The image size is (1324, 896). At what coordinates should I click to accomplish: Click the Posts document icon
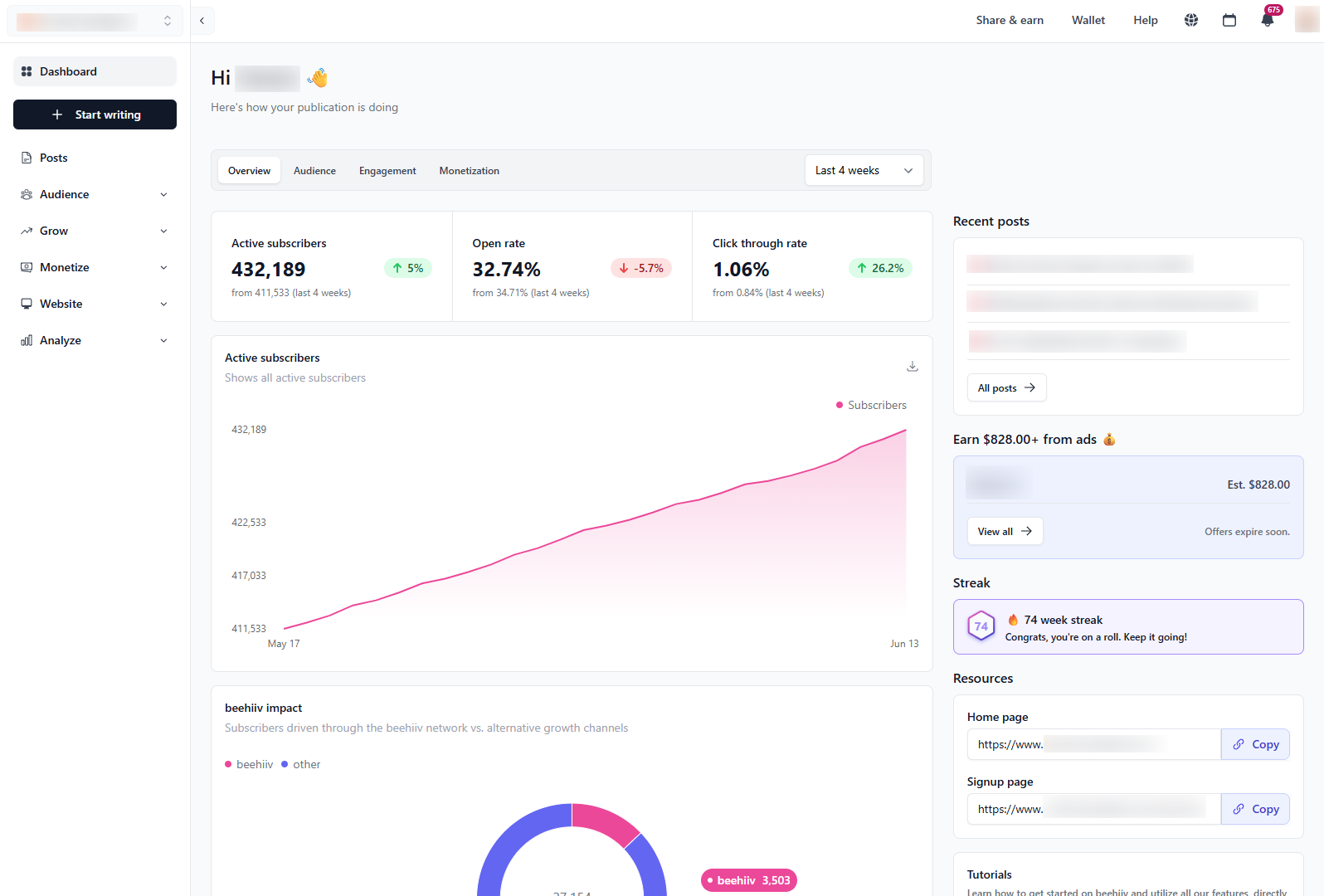point(27,158)
